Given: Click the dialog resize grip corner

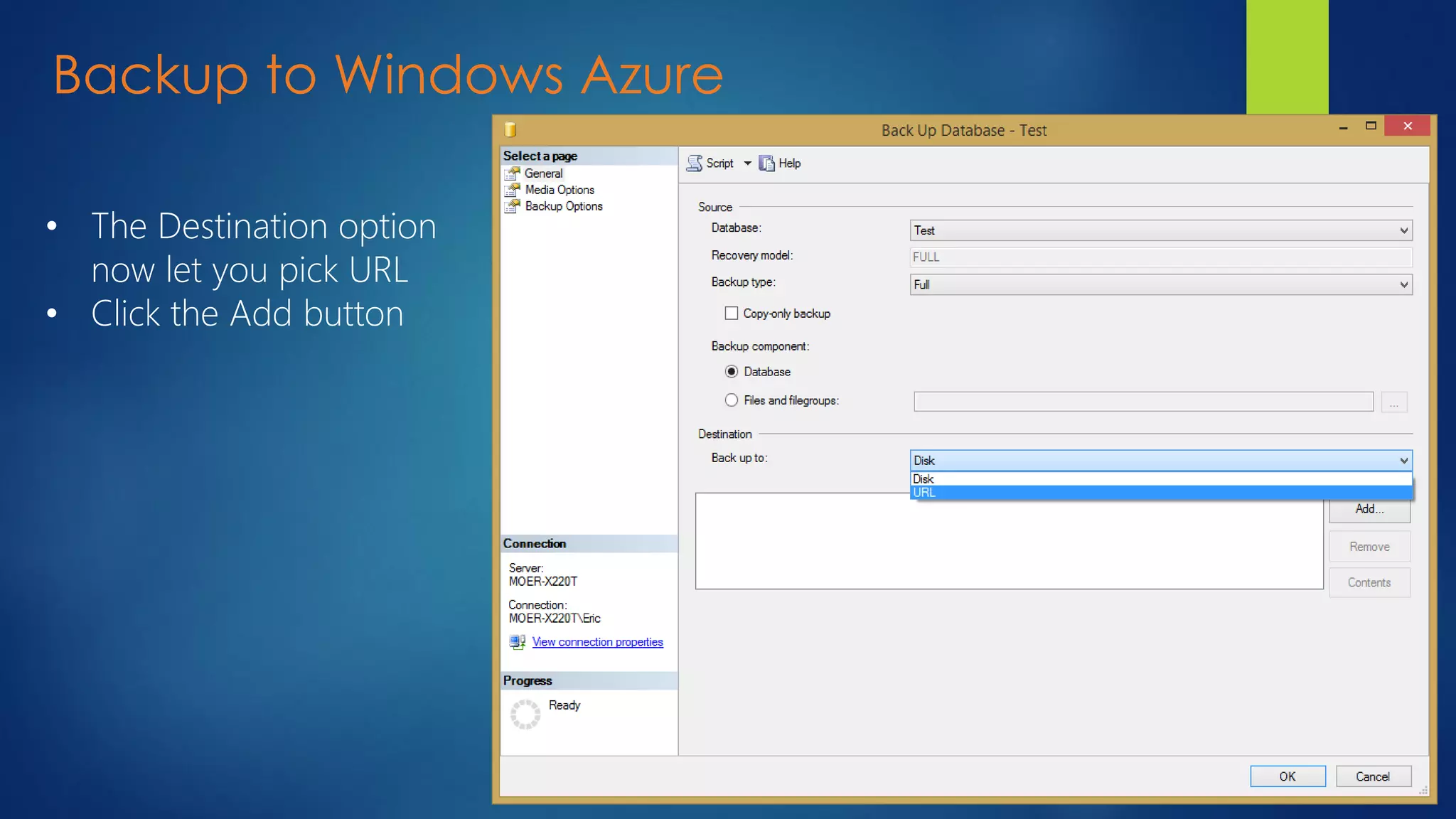Looking at the screenshot, I should pos(1423,791).
